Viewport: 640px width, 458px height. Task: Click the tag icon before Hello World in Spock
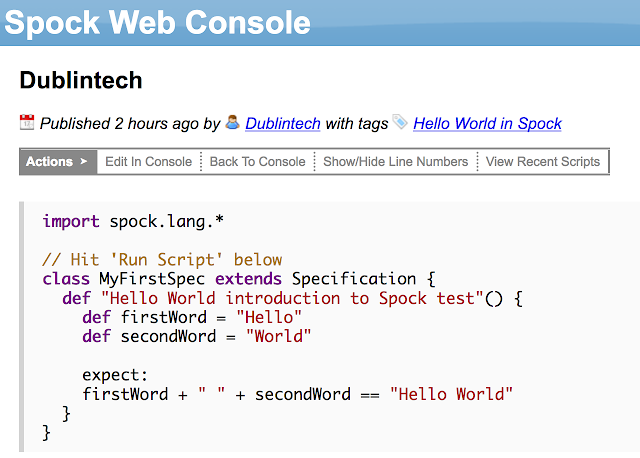pos(400,122)
